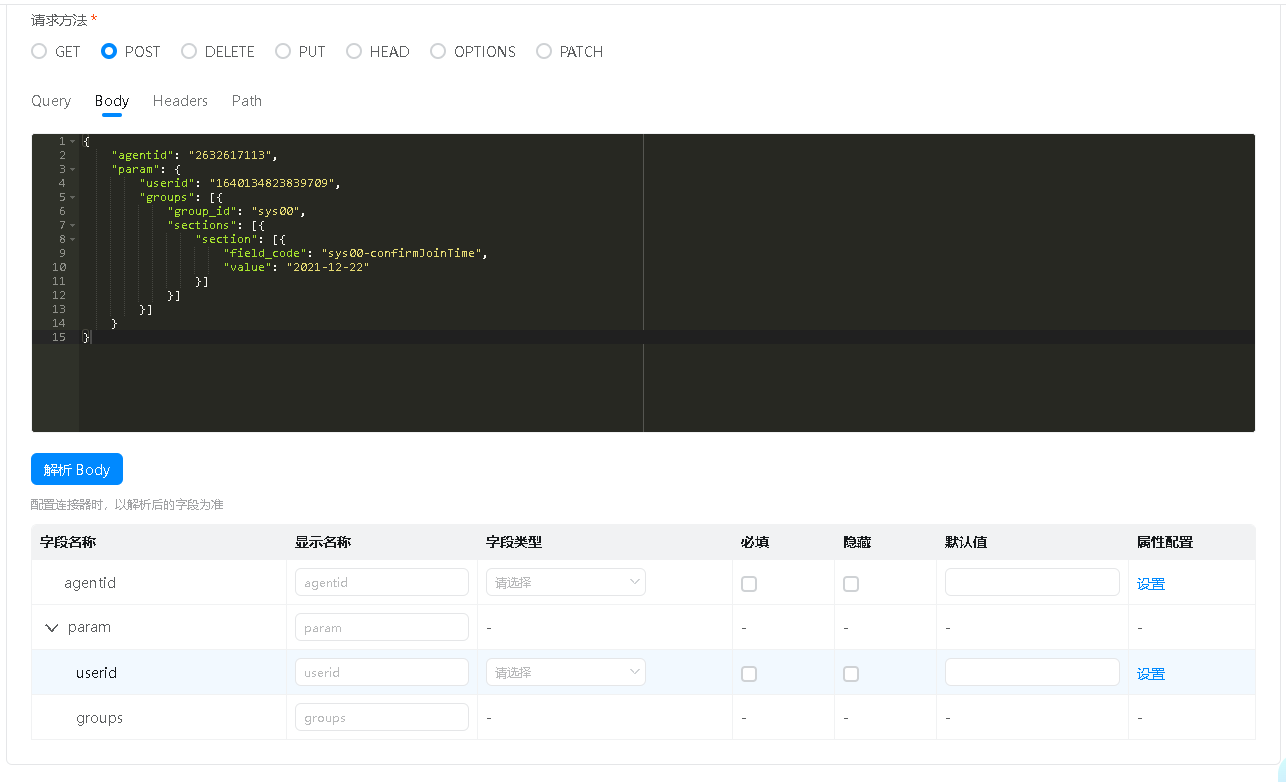Focus the agentid display name field
This screenshot has width=1286, height=782.
pyautogui.click(x=382, y=582)
